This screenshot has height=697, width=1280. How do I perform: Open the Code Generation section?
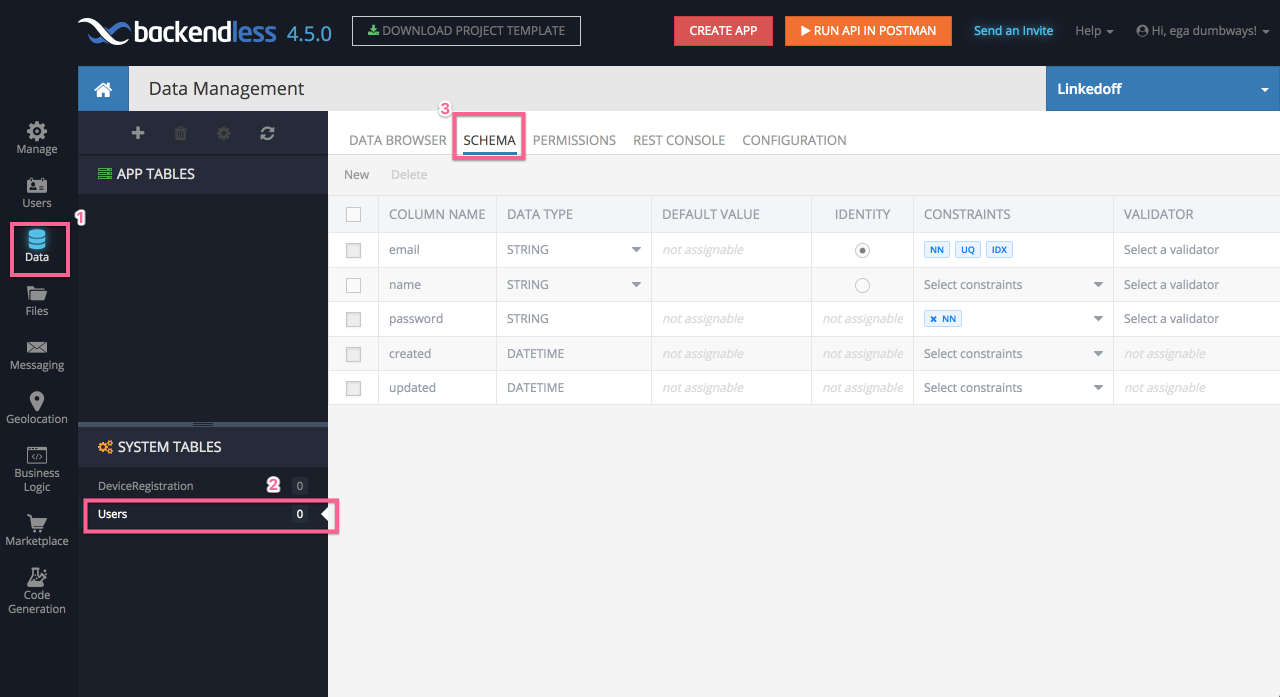(x=36, y=588)
